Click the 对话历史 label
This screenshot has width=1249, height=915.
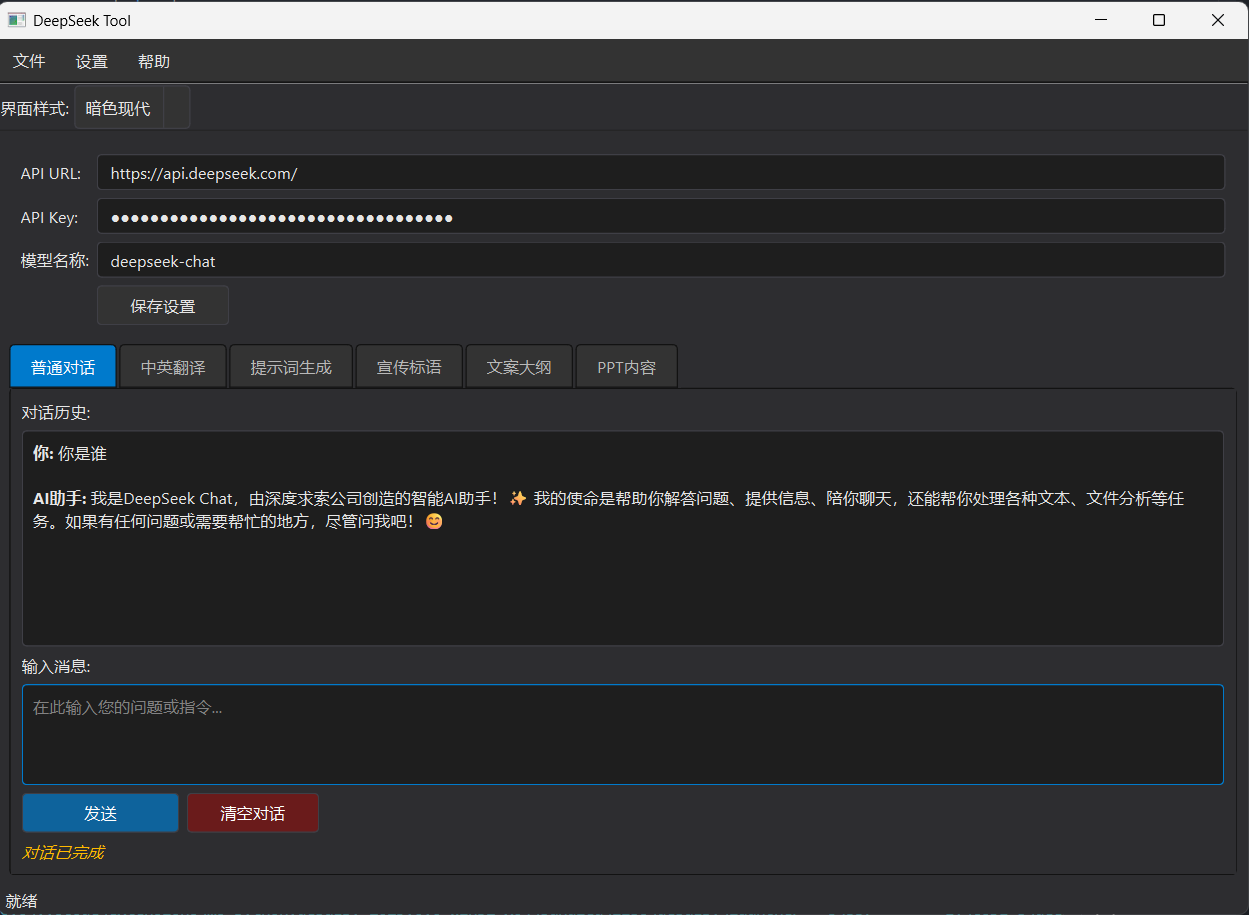click(x=56, y=412)
